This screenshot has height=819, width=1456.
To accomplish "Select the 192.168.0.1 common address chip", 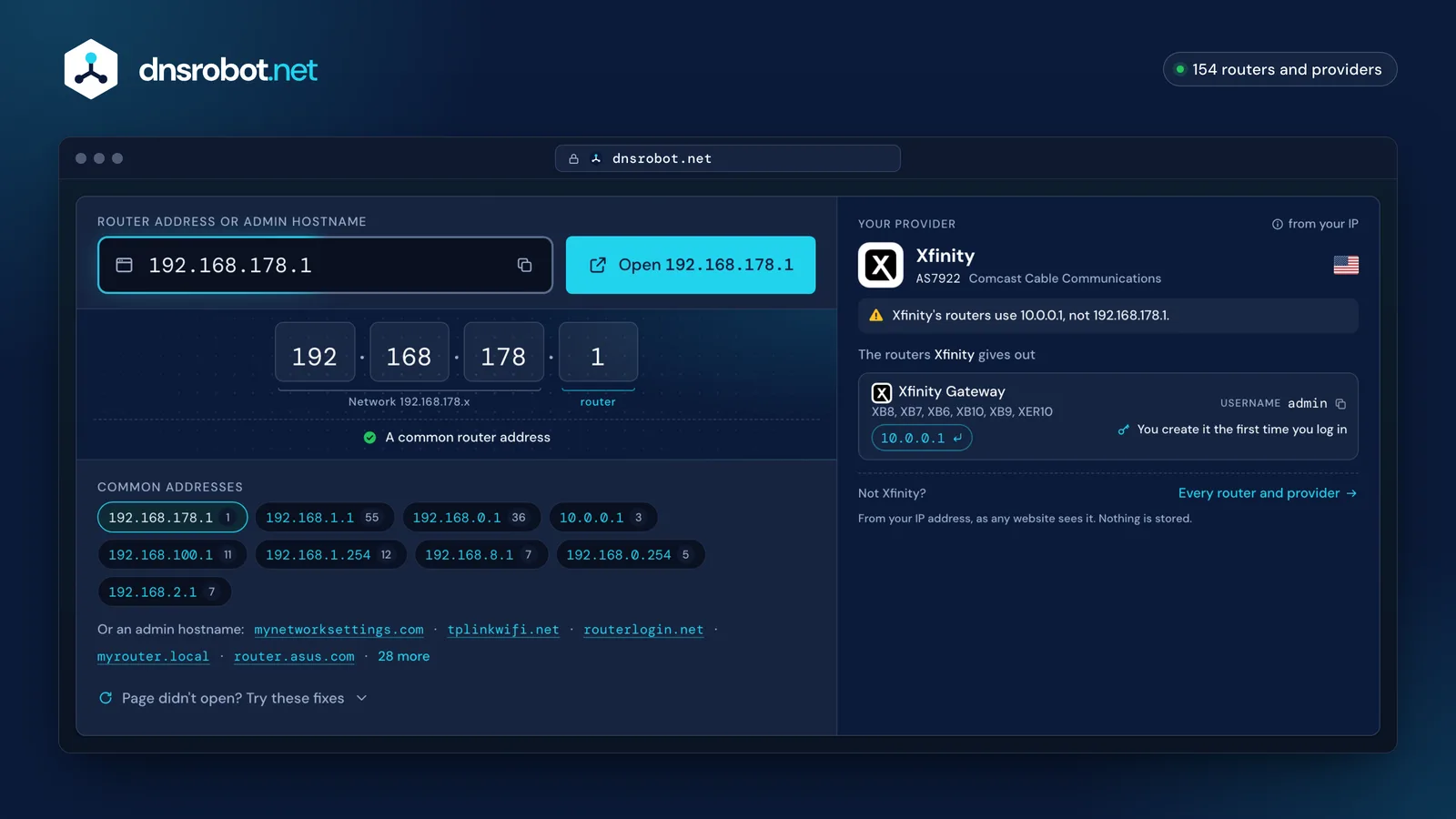I will pyautogui.click(x=471, y=518).
